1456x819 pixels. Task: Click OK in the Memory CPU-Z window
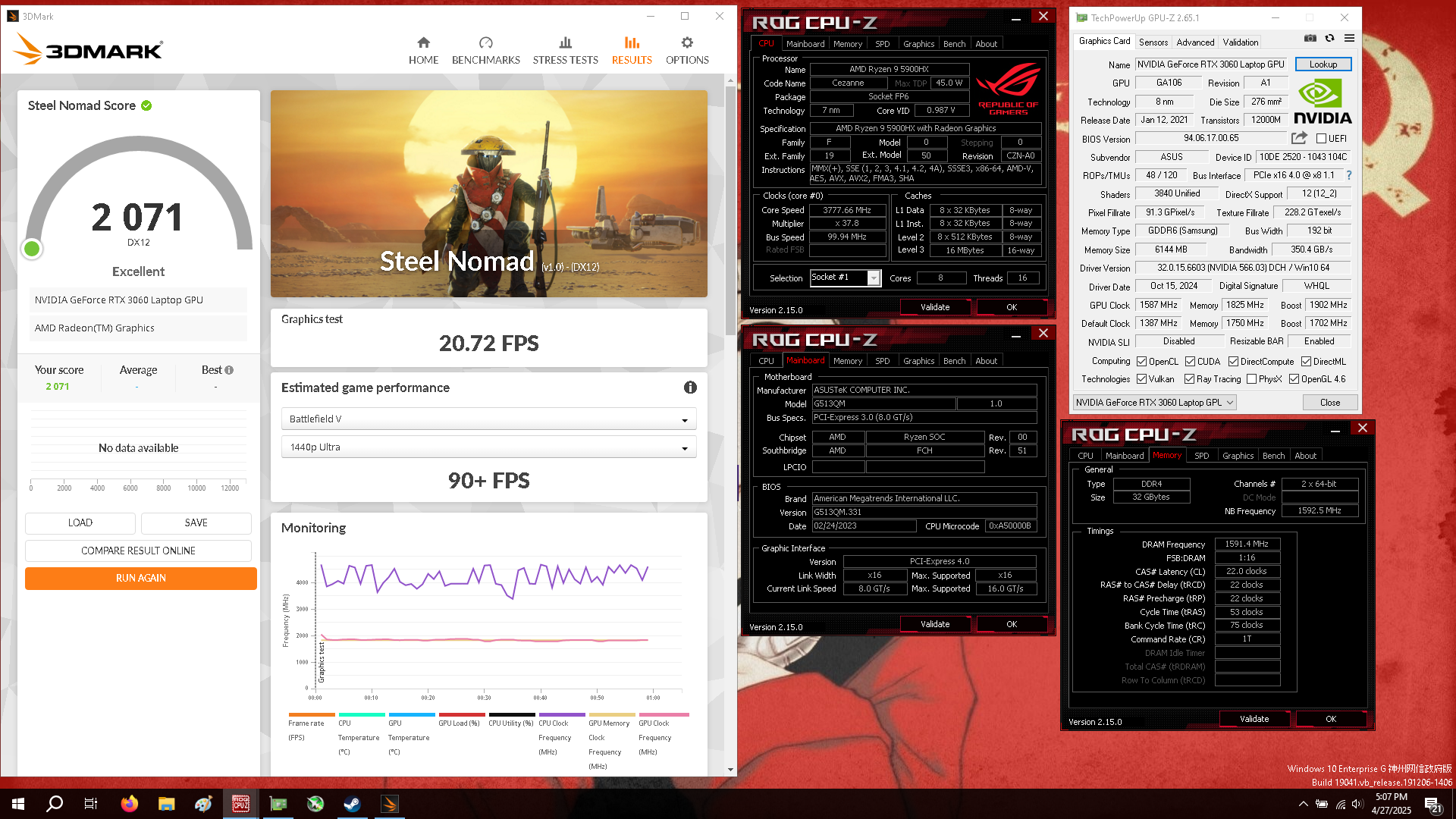(x=1331, y=719)
